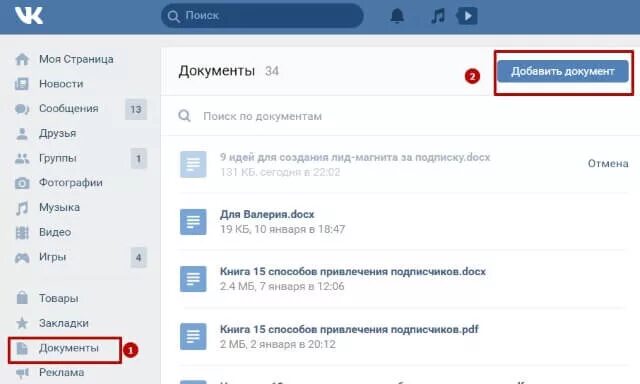Open Игры in the sidebar
Screen dimensions: 640x384
click(53, 257)
